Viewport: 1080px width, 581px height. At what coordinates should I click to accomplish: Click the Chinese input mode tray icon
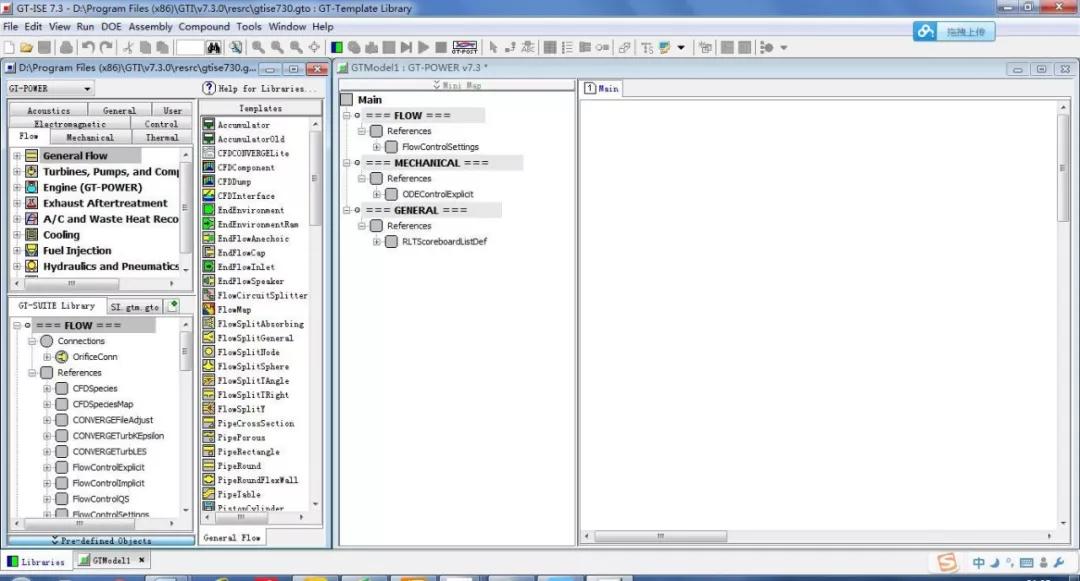[x=979, y=563]
